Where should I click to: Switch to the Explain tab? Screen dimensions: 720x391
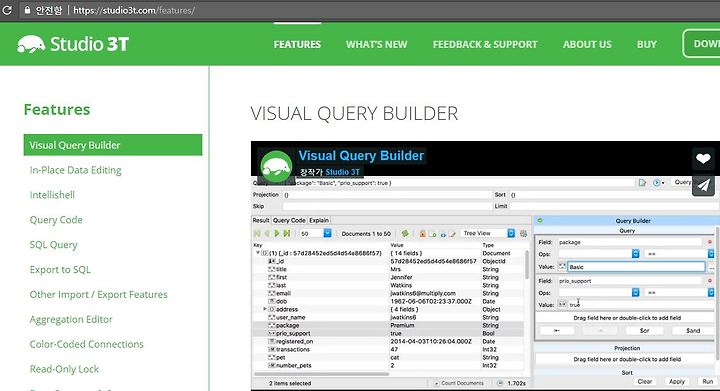pos(319,220)
